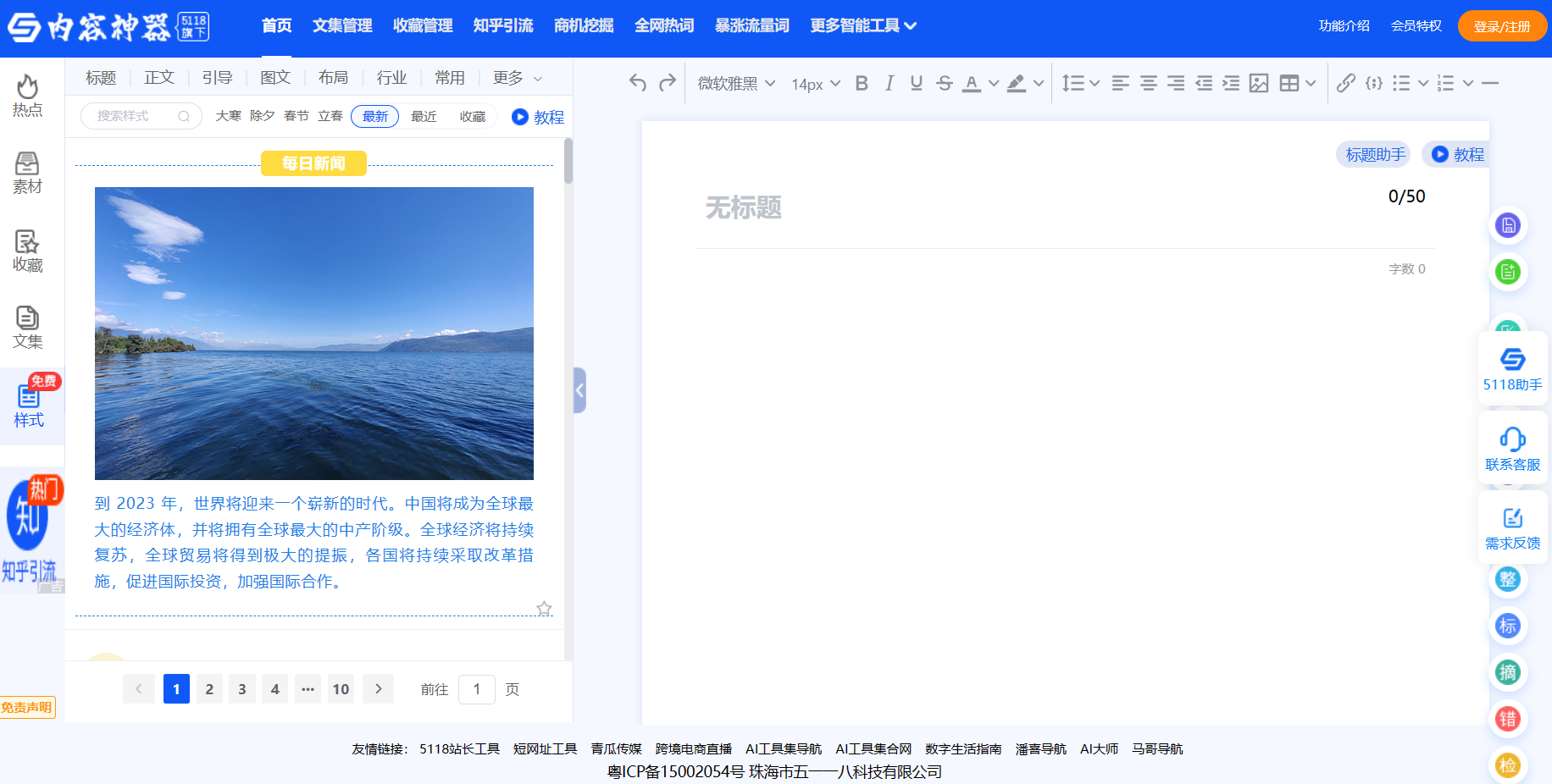
Task: Click the page number input field
Action: click(x=477, y=689)
